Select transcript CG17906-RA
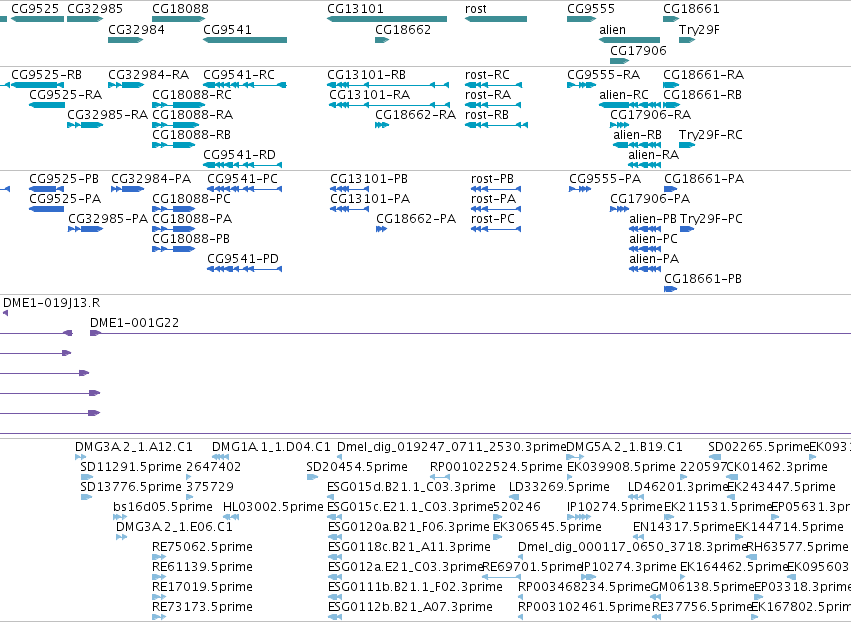Viewport: 851px width, 622px height. tap(619, 125)
